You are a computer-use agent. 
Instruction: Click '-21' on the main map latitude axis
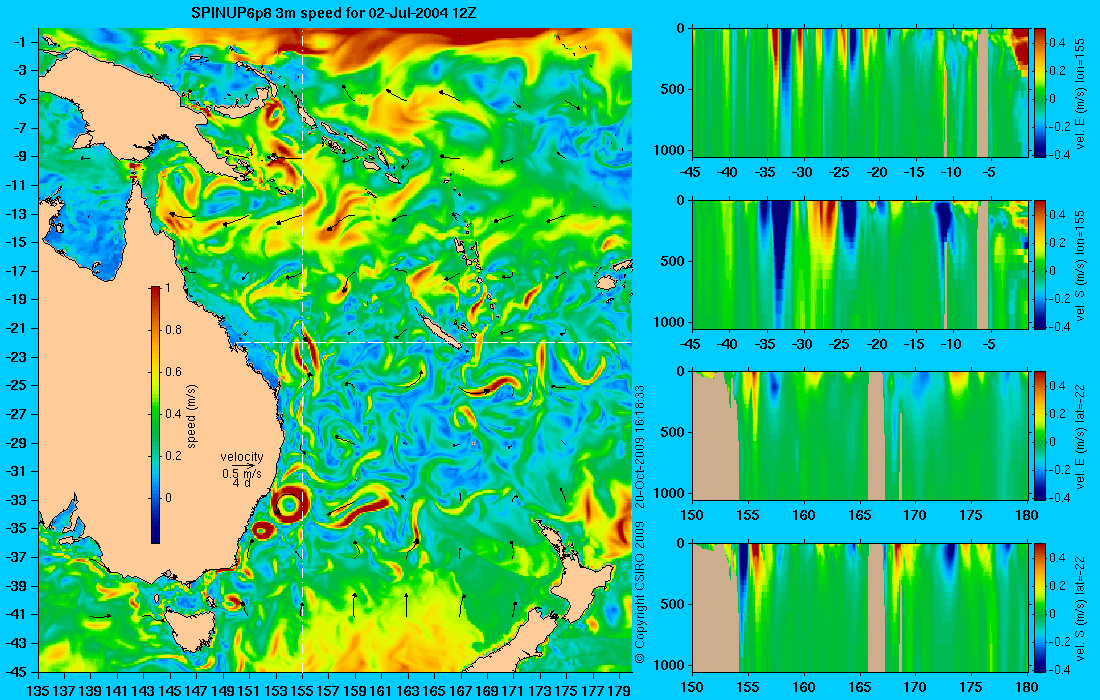[x=20, y=328]
